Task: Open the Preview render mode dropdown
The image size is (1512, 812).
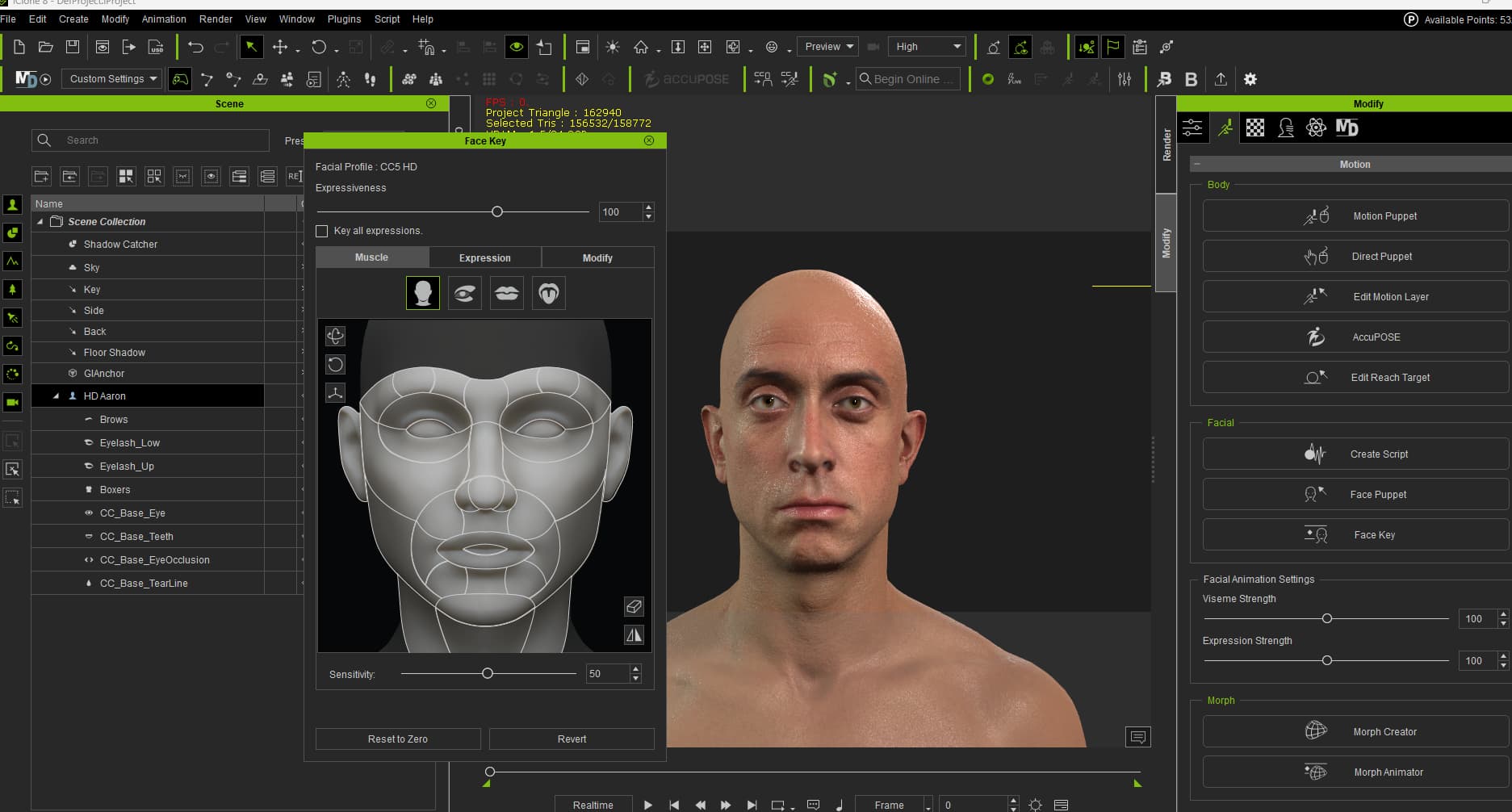Action: point(828,47)
